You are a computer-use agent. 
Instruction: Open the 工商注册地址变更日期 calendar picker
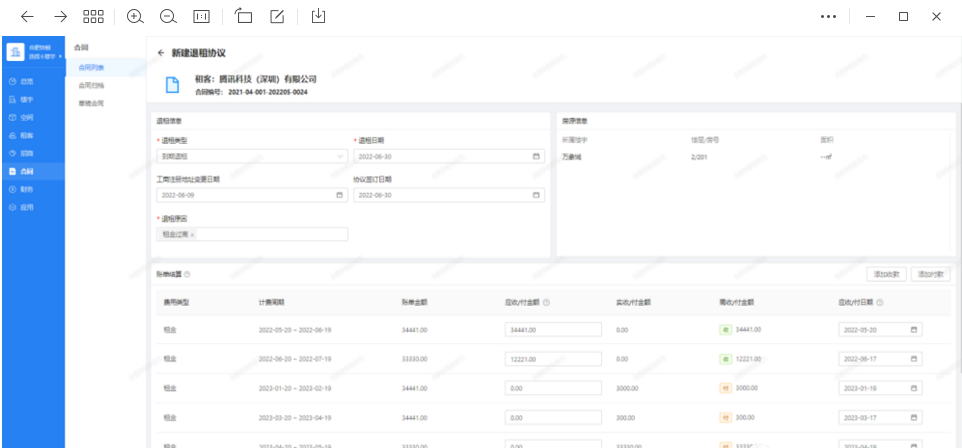pos(338,195)
